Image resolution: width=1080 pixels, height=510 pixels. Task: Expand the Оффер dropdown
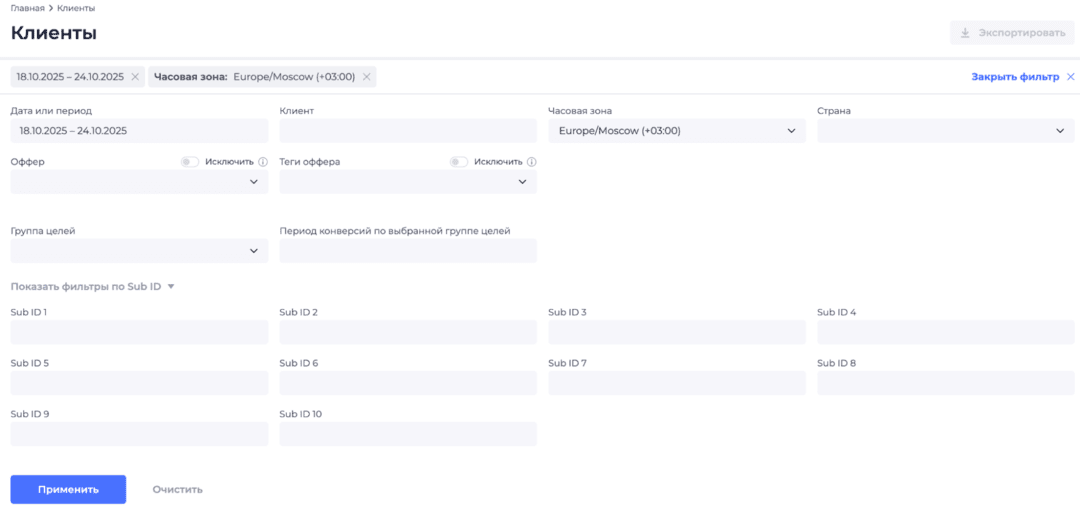coord(139,182)
